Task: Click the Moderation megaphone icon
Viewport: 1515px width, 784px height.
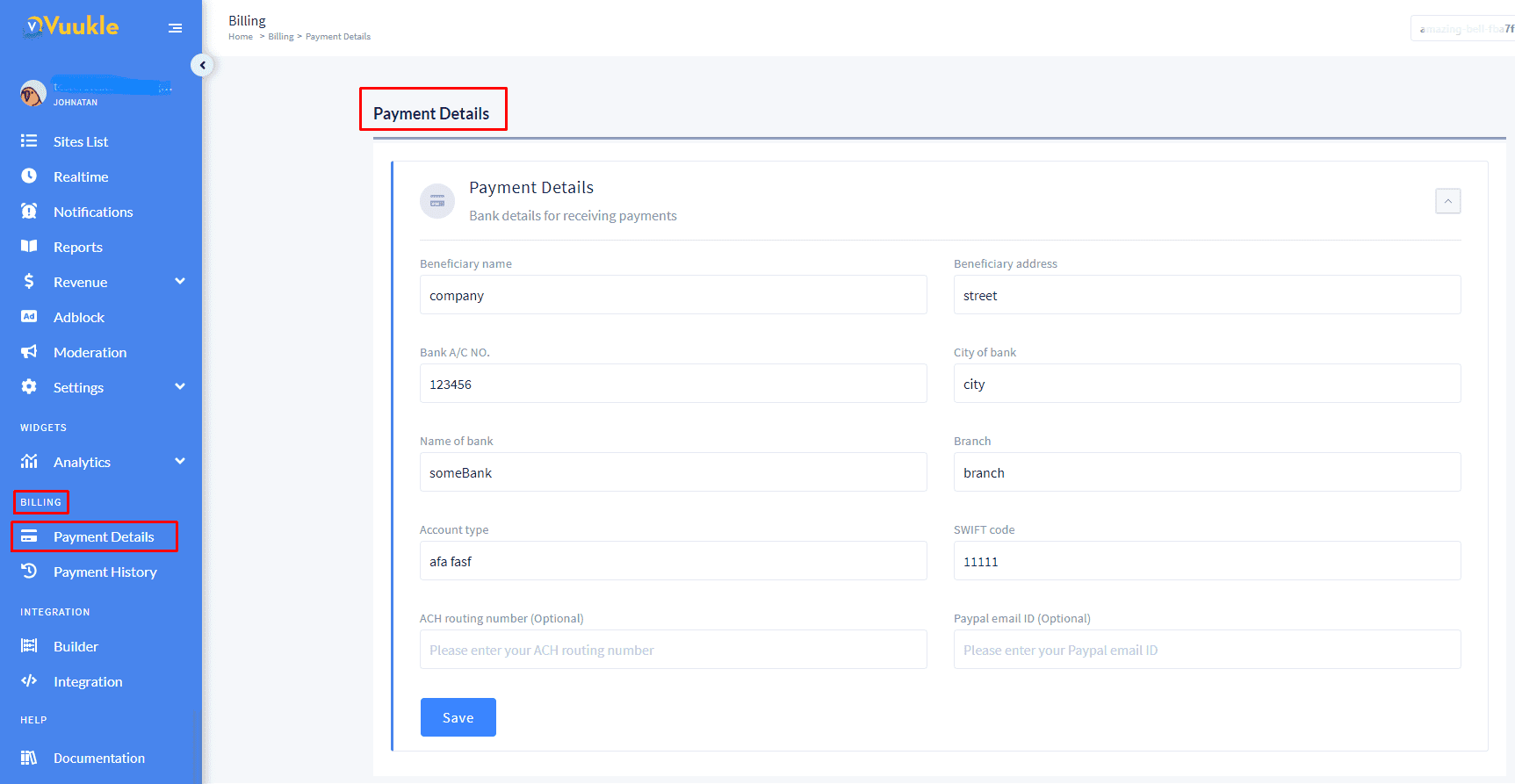Action: pyautogui.click(x=29, y=352)
